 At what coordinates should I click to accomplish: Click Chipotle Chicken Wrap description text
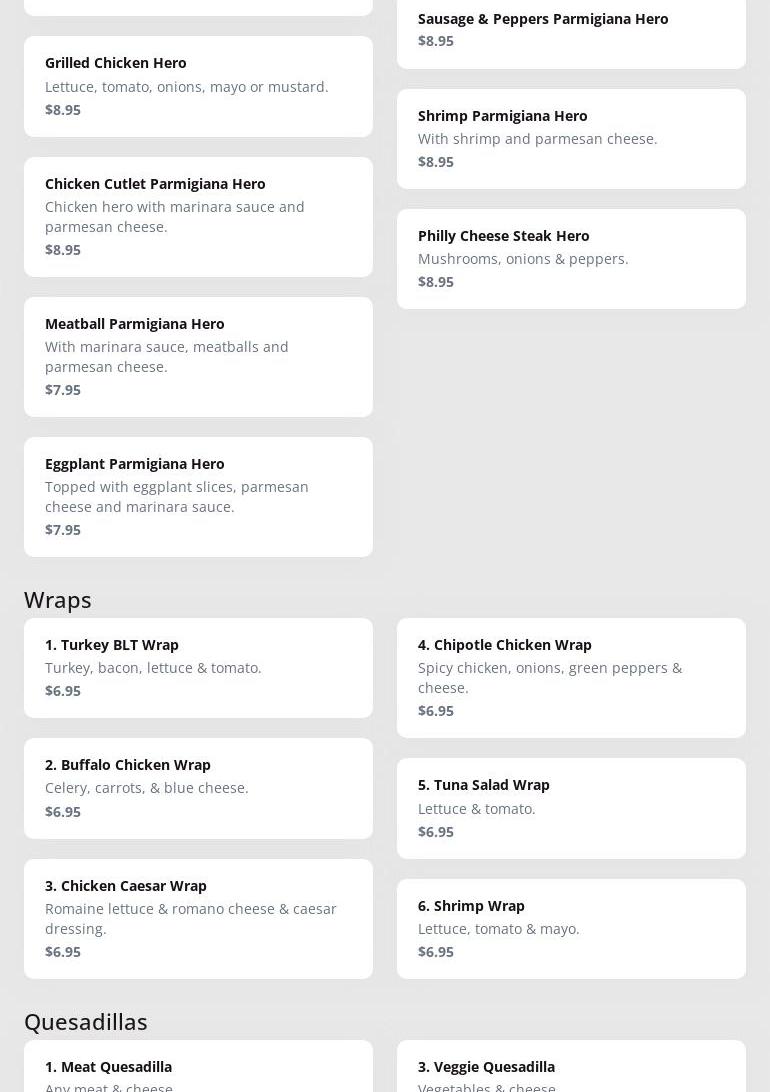pos(550,678)
